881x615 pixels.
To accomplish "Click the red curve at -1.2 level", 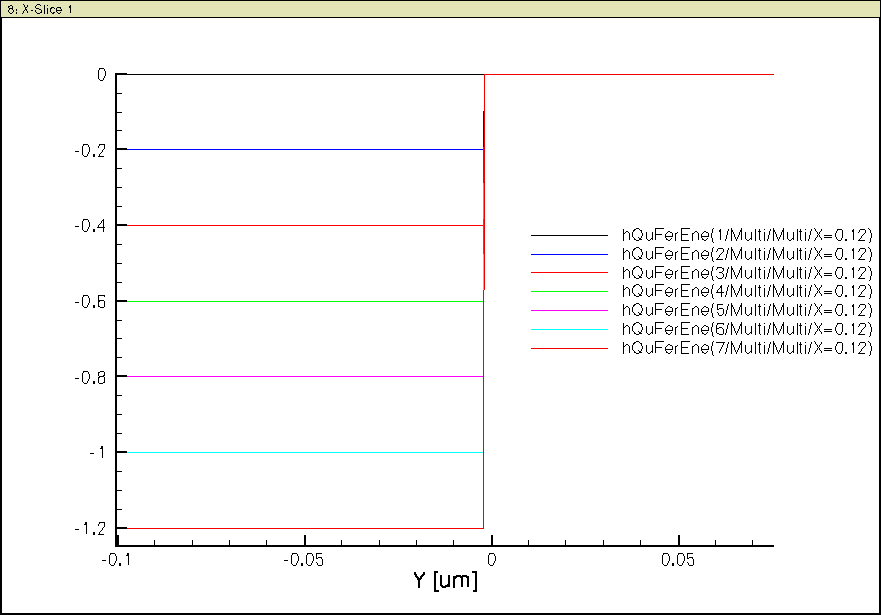I will point(303,529).
